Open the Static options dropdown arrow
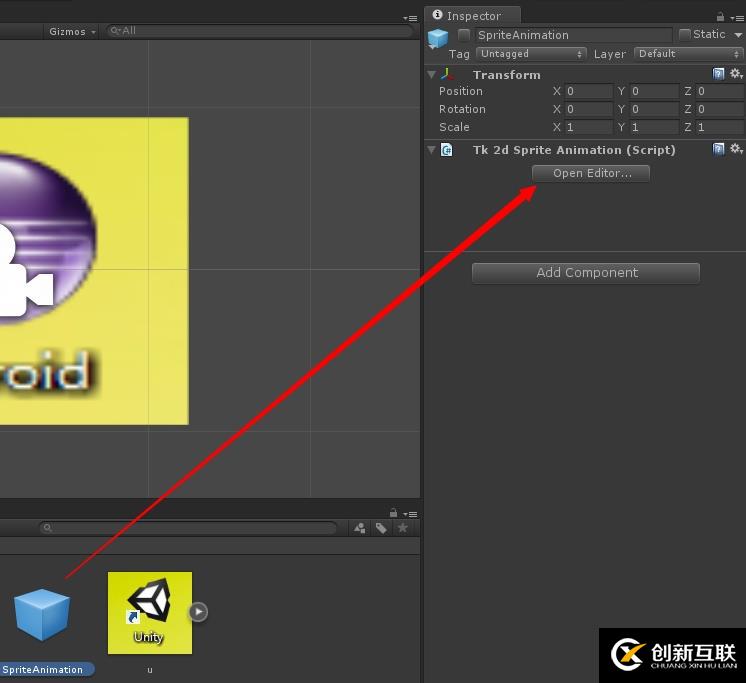The height and width of the screenshot is (683, 746). coord(738,35)
